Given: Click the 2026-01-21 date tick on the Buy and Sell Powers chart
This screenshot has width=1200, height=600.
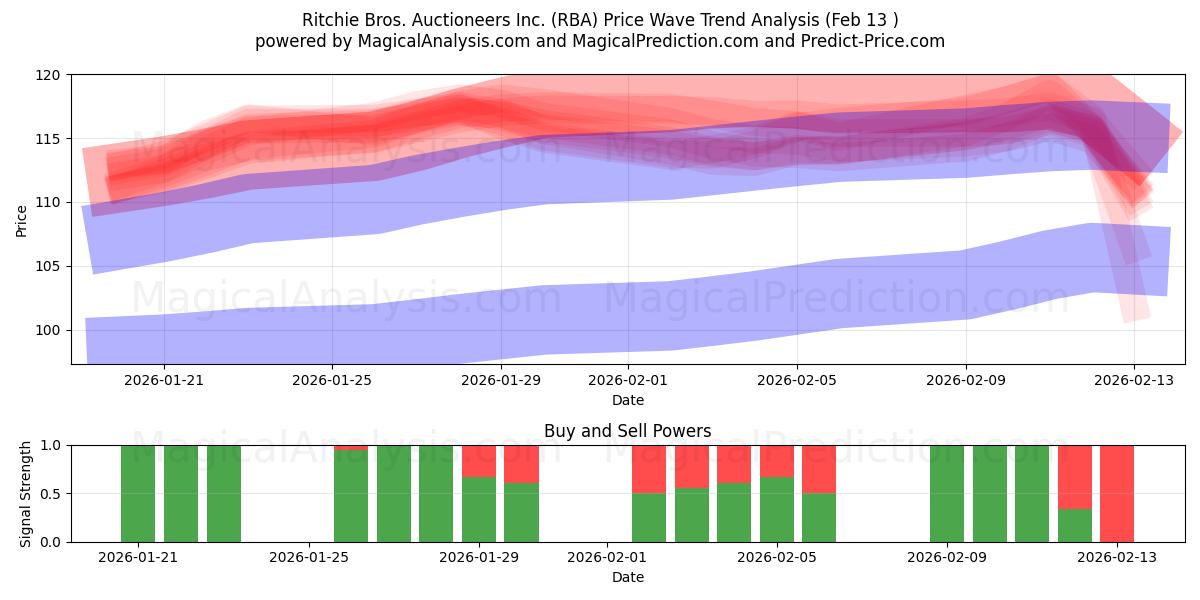Looking at the screenshot, I should point(138,557).
